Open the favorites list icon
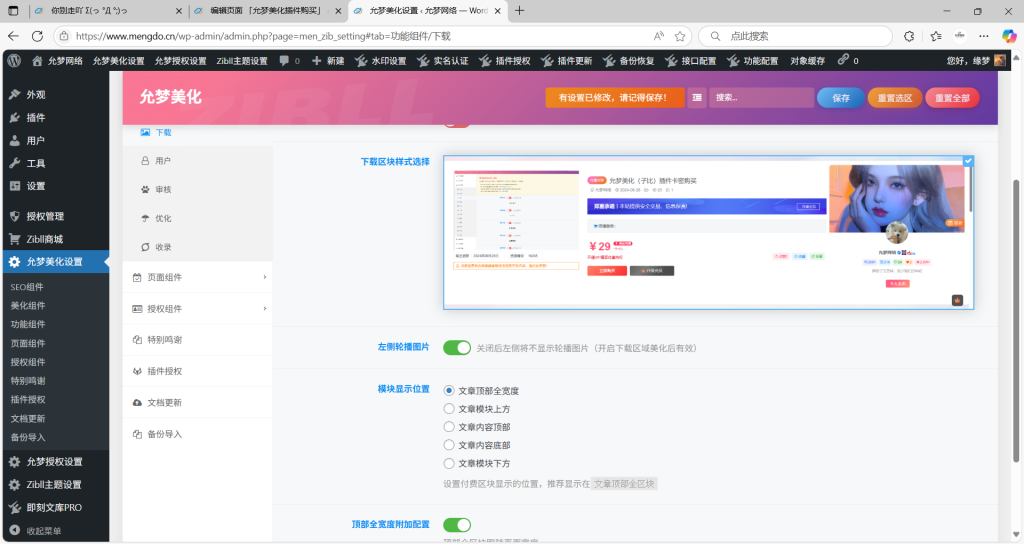1024x544 pixels. [936, 37]
